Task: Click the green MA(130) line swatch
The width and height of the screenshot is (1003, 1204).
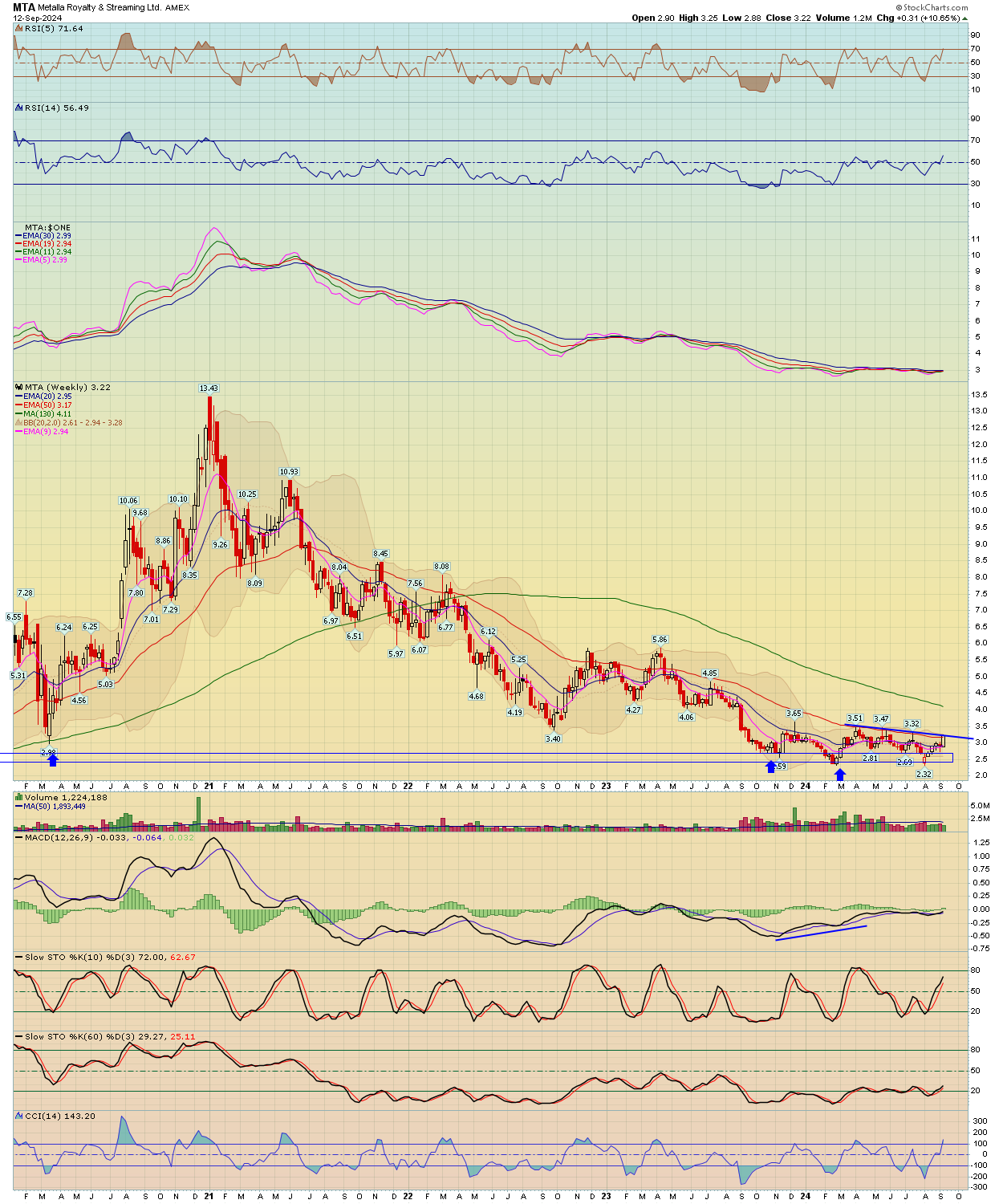Action: (18, 414)
